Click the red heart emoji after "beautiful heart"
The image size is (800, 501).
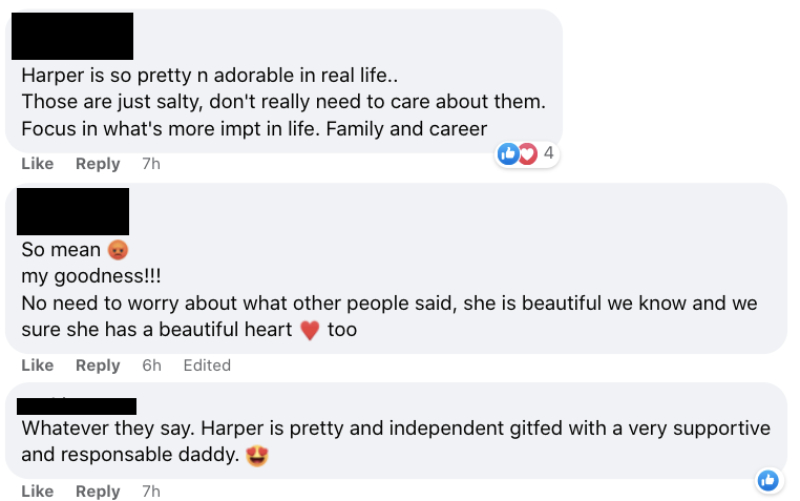[x=310, y=330]
